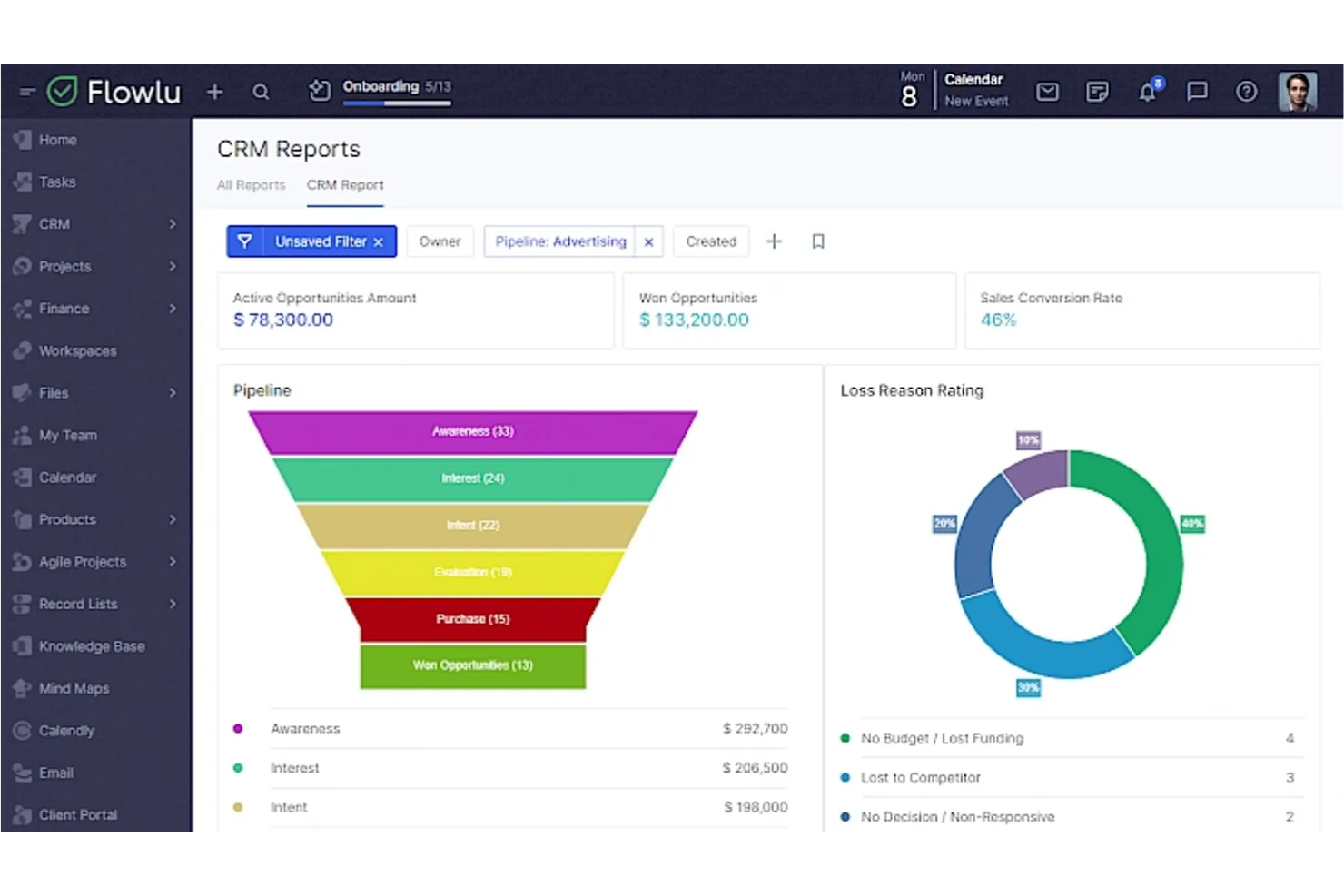Remove the Pipeline: Advertising filter
Screen dimensions: 1344x896
pyautogui.click(x=648, y=241)
